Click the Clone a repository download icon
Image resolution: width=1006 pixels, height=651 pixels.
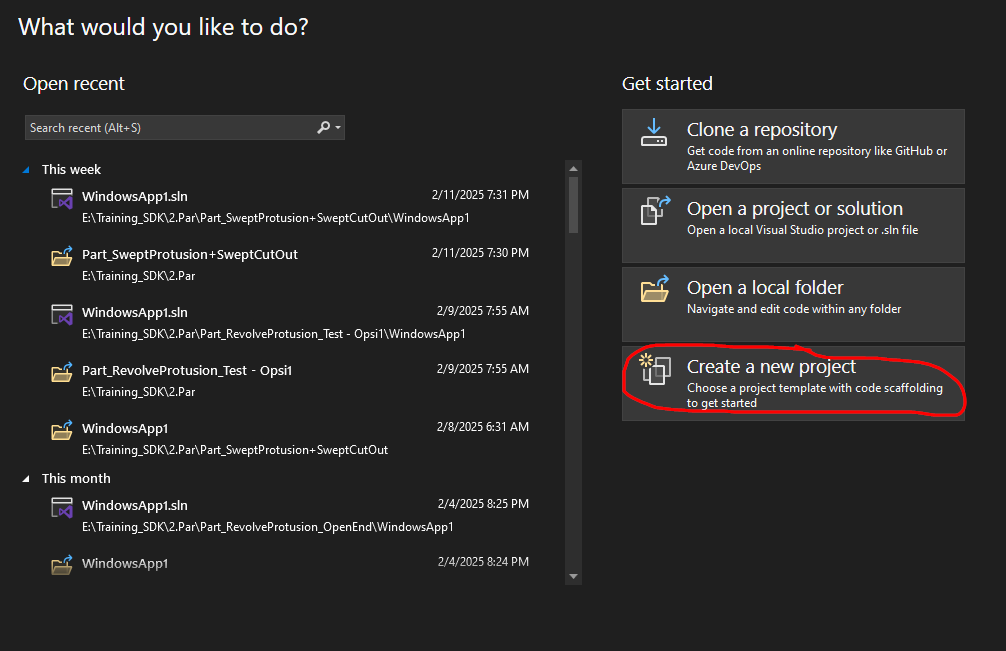point(654,133)
